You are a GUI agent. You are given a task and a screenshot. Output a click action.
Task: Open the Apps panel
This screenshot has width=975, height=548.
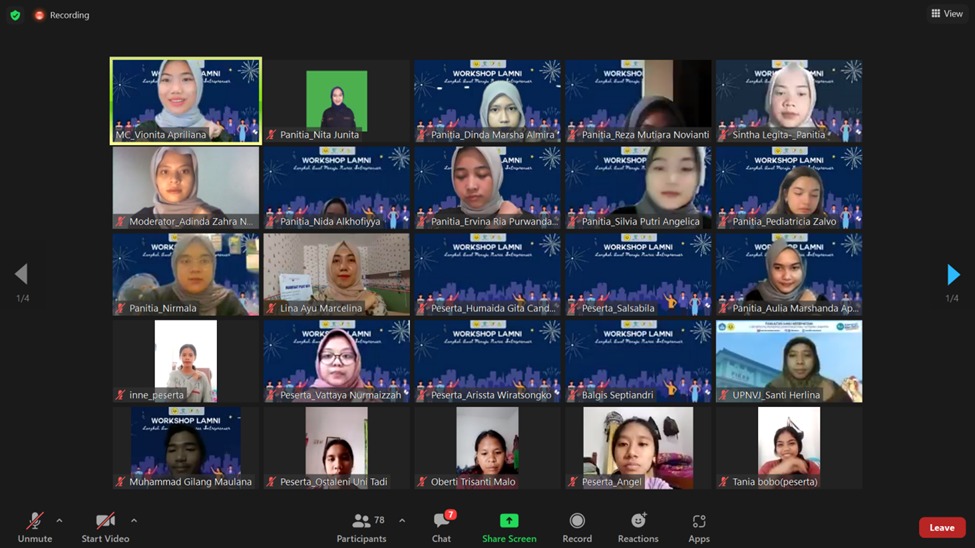point(699,527)
